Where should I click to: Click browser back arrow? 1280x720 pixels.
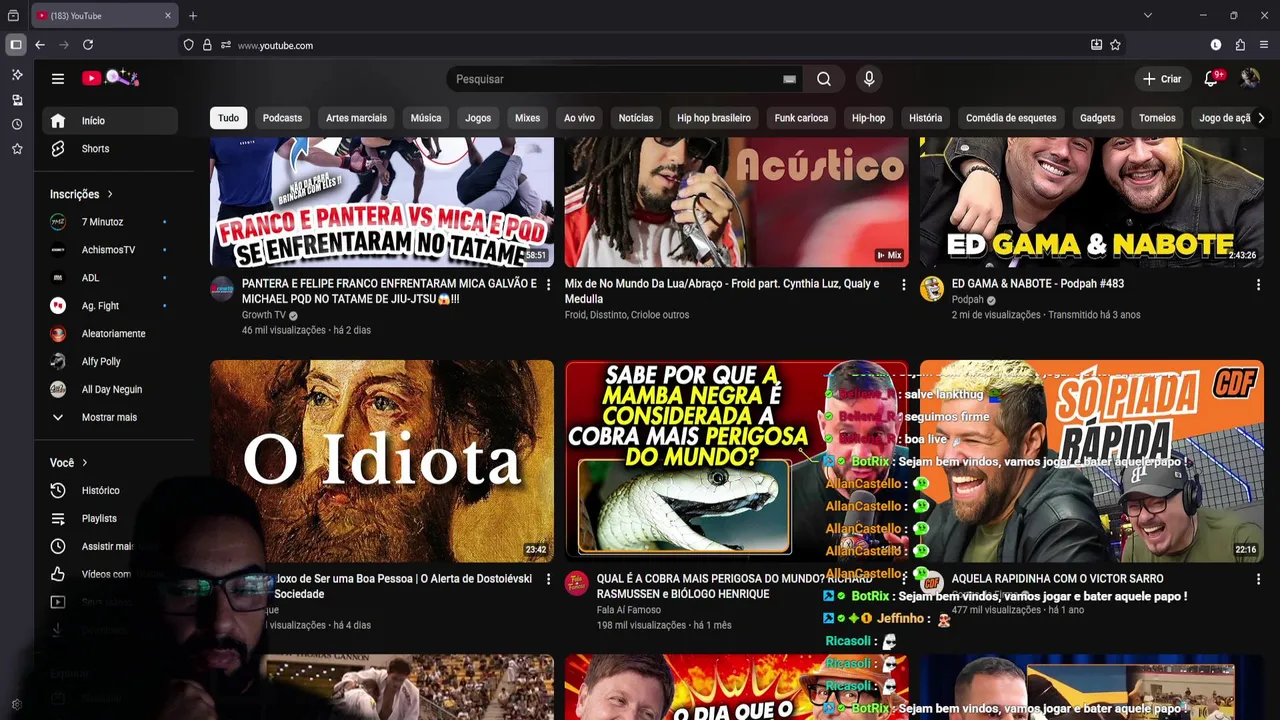pyautogui.click(x=40, y=45)
